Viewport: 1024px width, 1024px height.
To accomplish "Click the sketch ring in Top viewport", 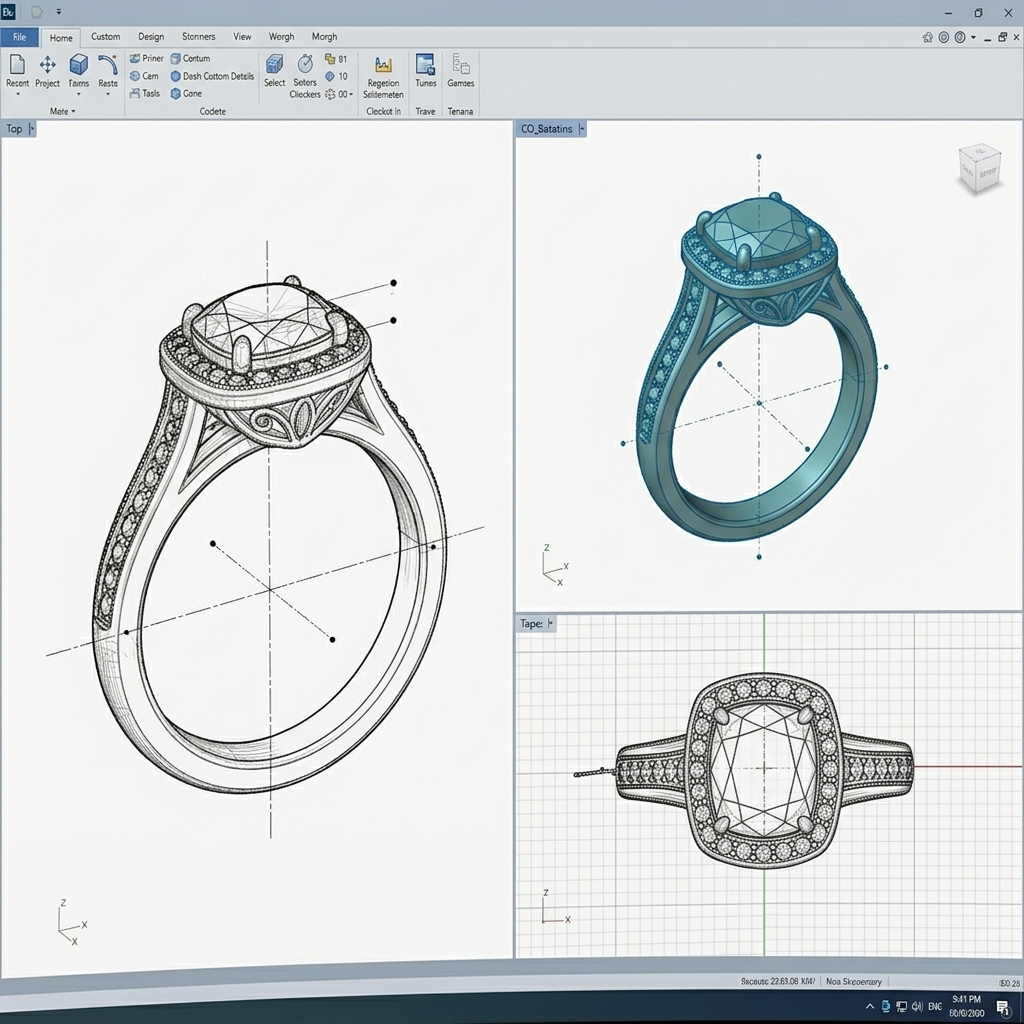I will (x=270, y=536).
